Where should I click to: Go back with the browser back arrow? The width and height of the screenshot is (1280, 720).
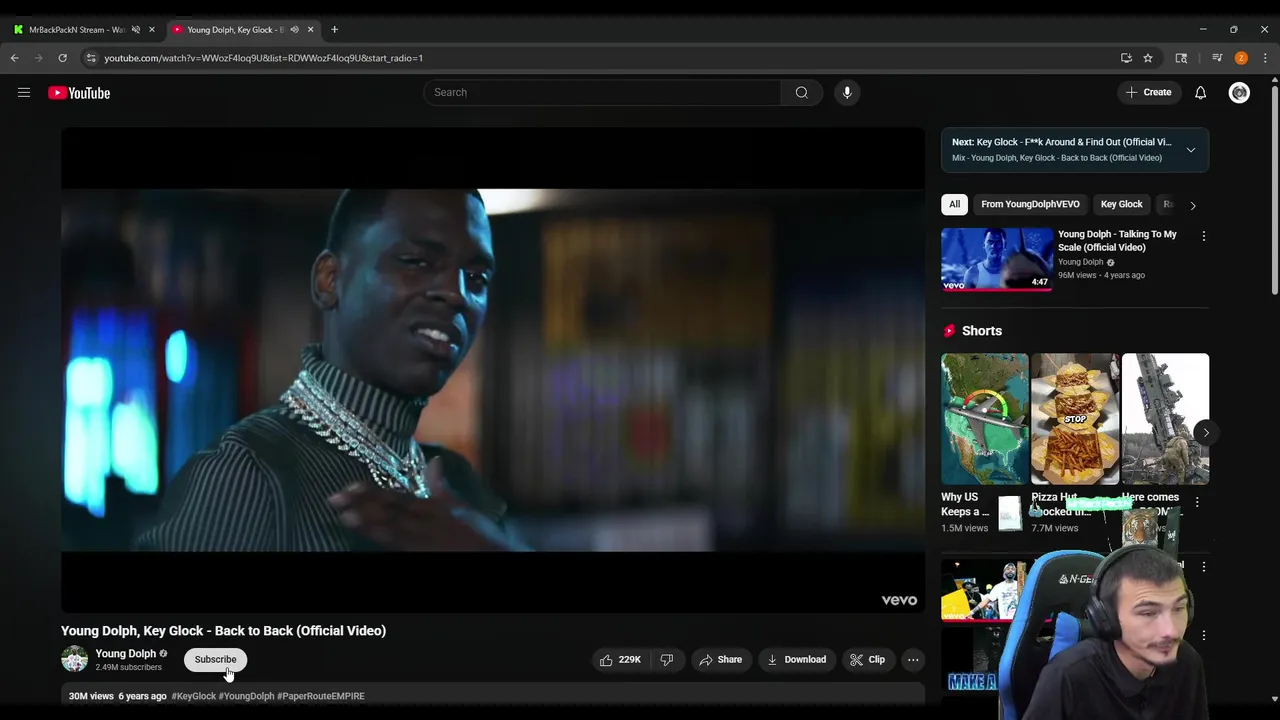coord(15,58)
